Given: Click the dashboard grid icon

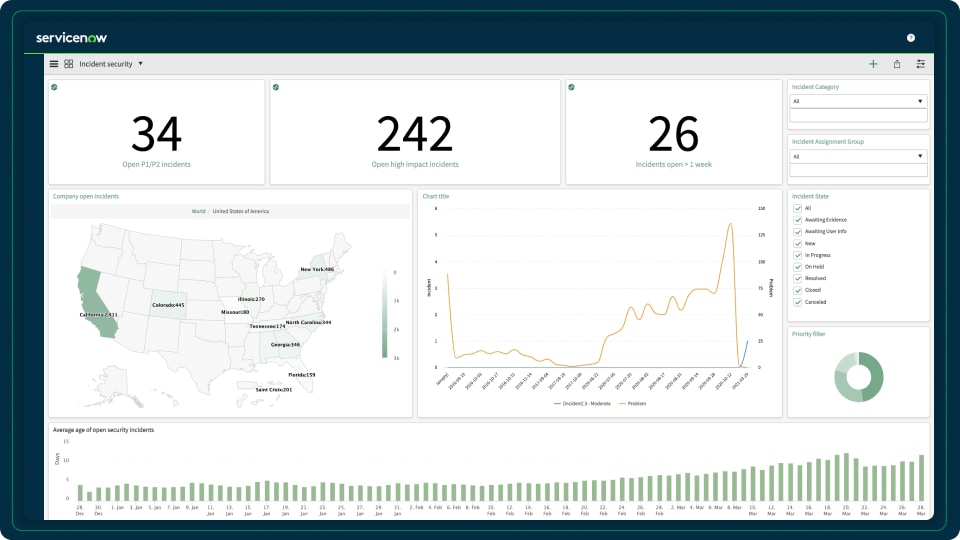Looking at the screenshot, I should (x=69, y=64).
